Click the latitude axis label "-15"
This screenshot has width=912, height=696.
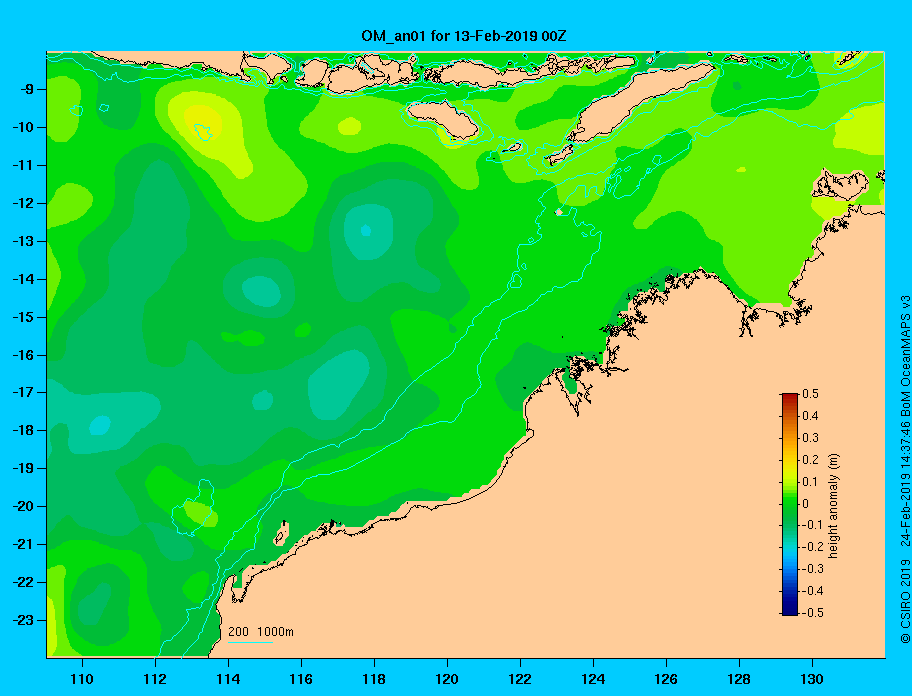point(23,317)
